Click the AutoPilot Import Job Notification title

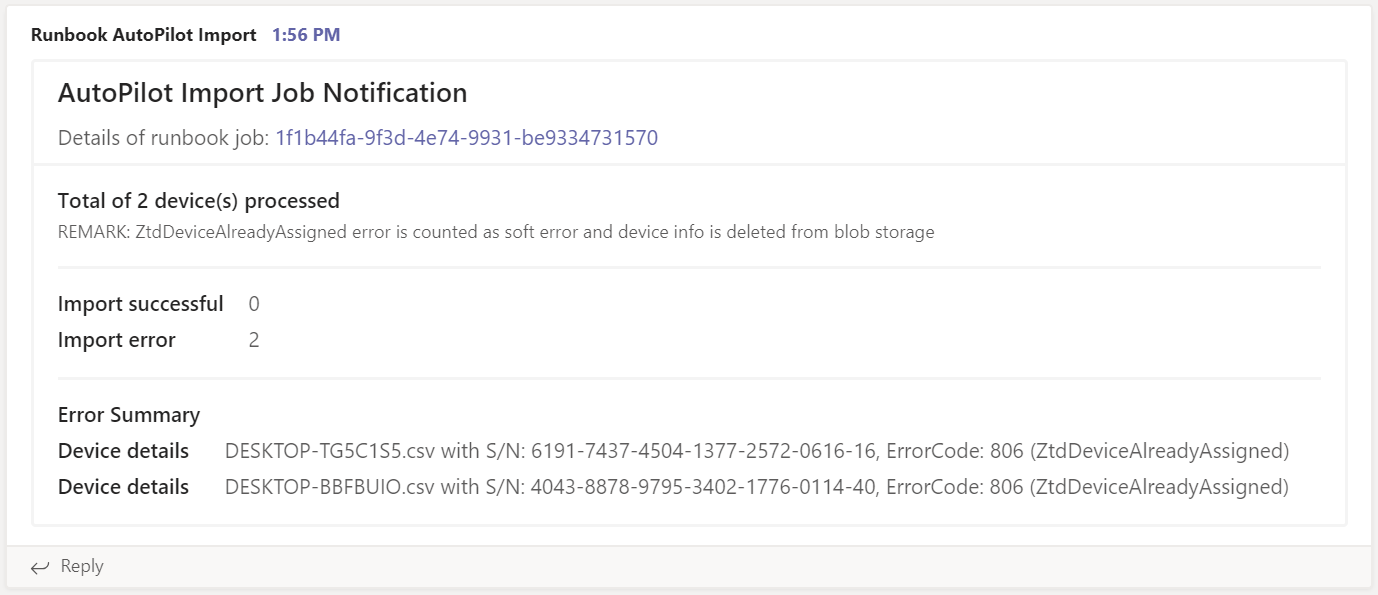(x=262, y=93)
